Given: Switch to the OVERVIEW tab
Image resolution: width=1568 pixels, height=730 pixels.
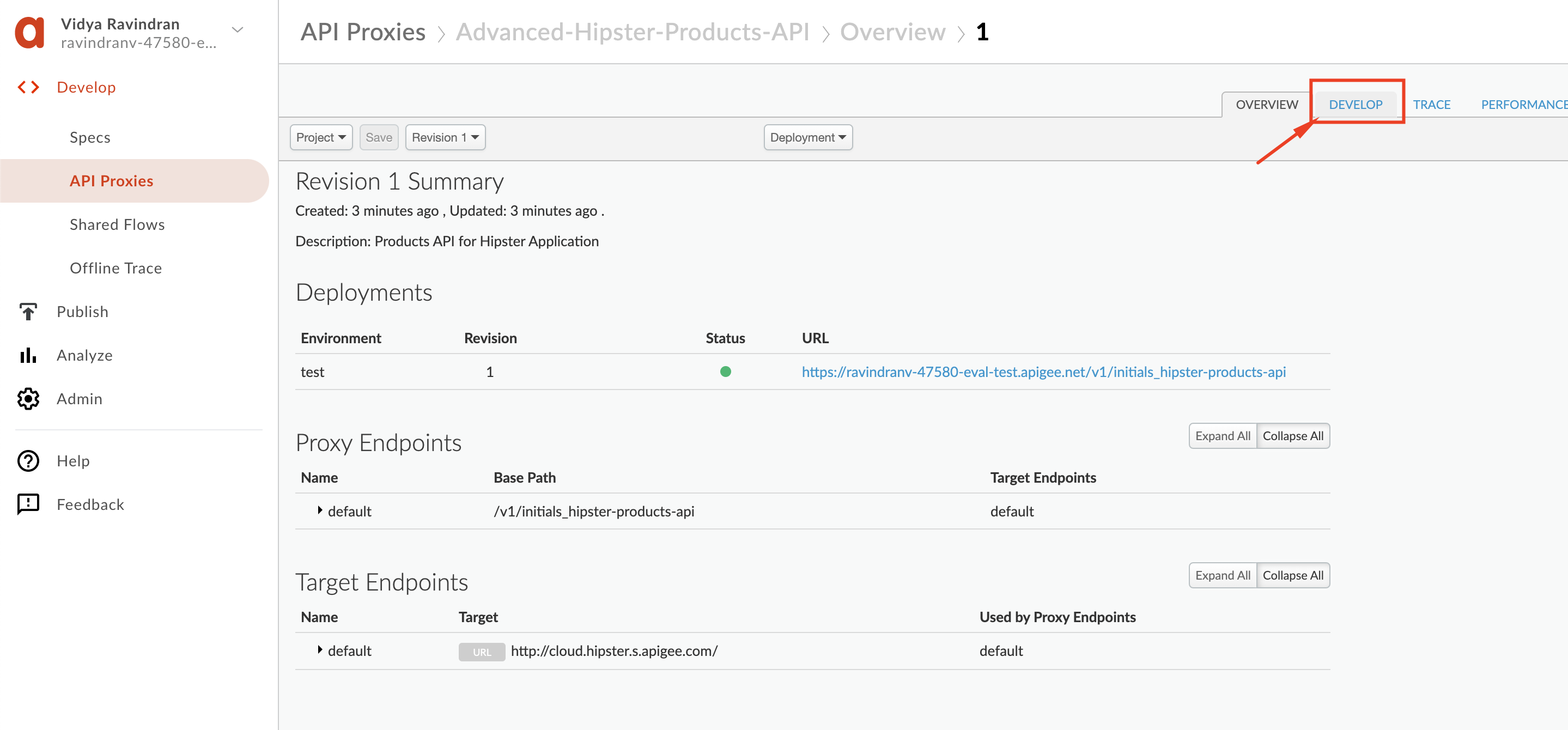Looking at the screenshot, I should point(1266,105).
